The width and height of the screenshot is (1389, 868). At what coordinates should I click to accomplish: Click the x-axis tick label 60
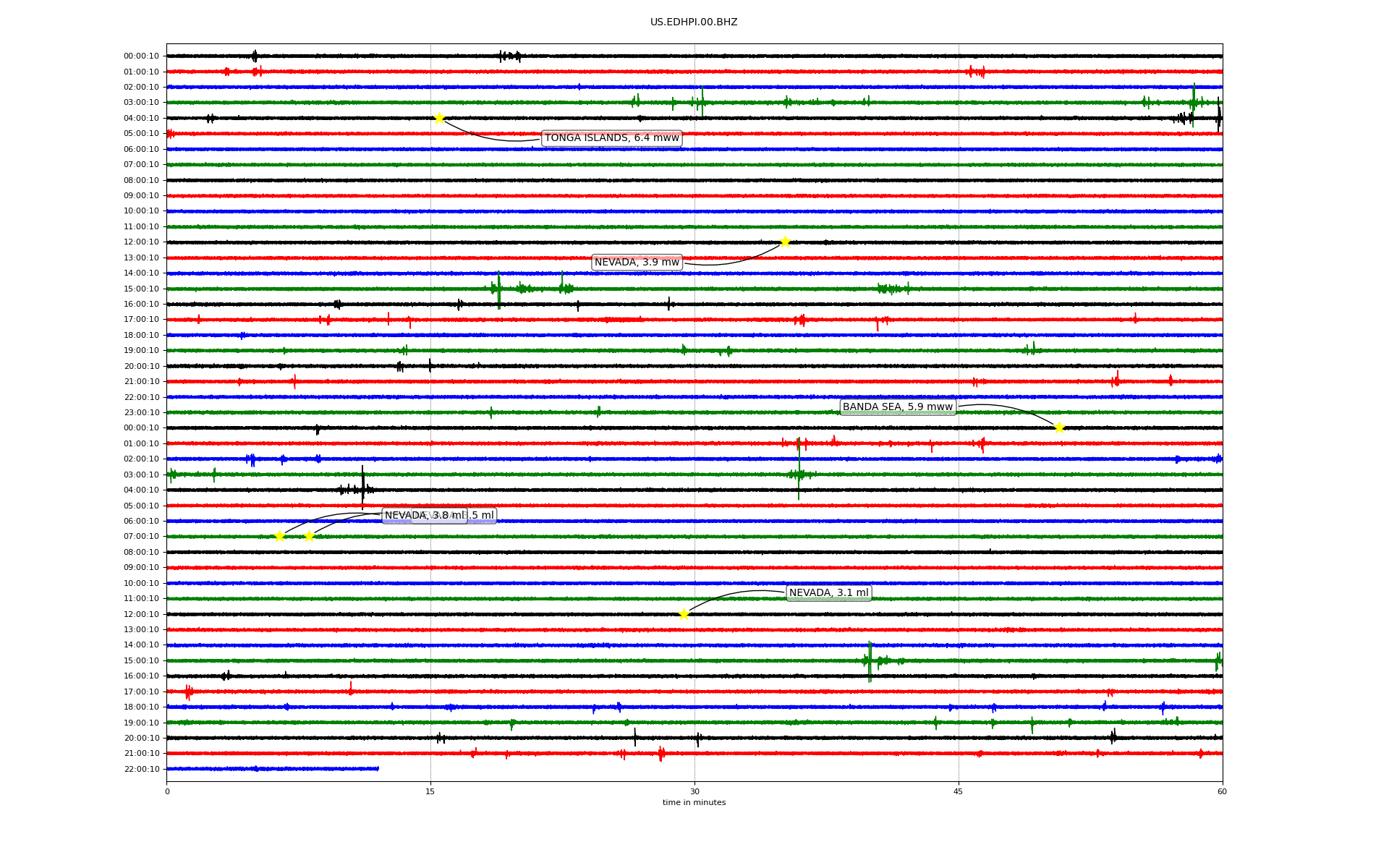(x=1222, y=791)
